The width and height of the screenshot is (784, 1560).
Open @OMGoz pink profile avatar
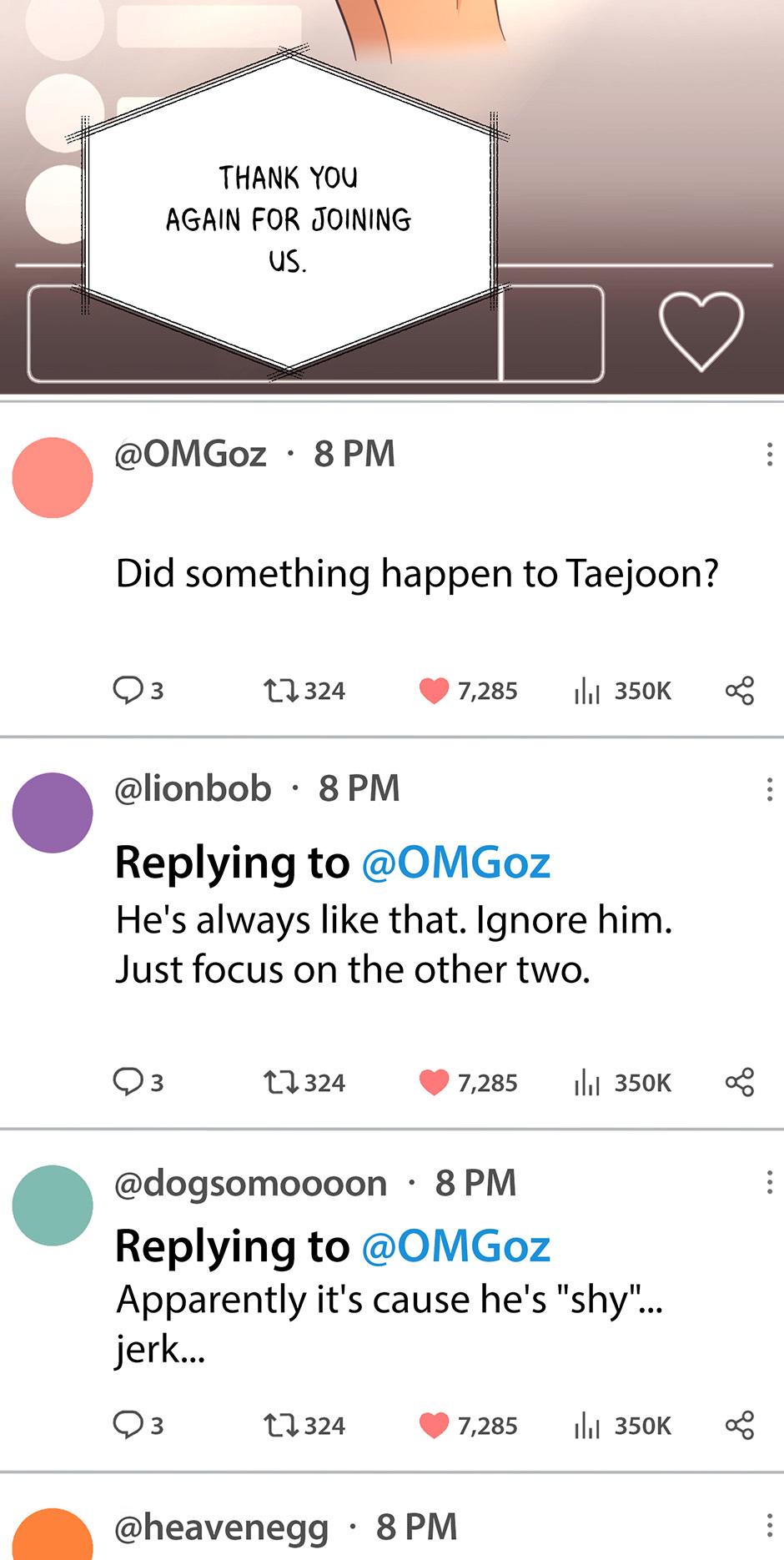tap(53, 478)
